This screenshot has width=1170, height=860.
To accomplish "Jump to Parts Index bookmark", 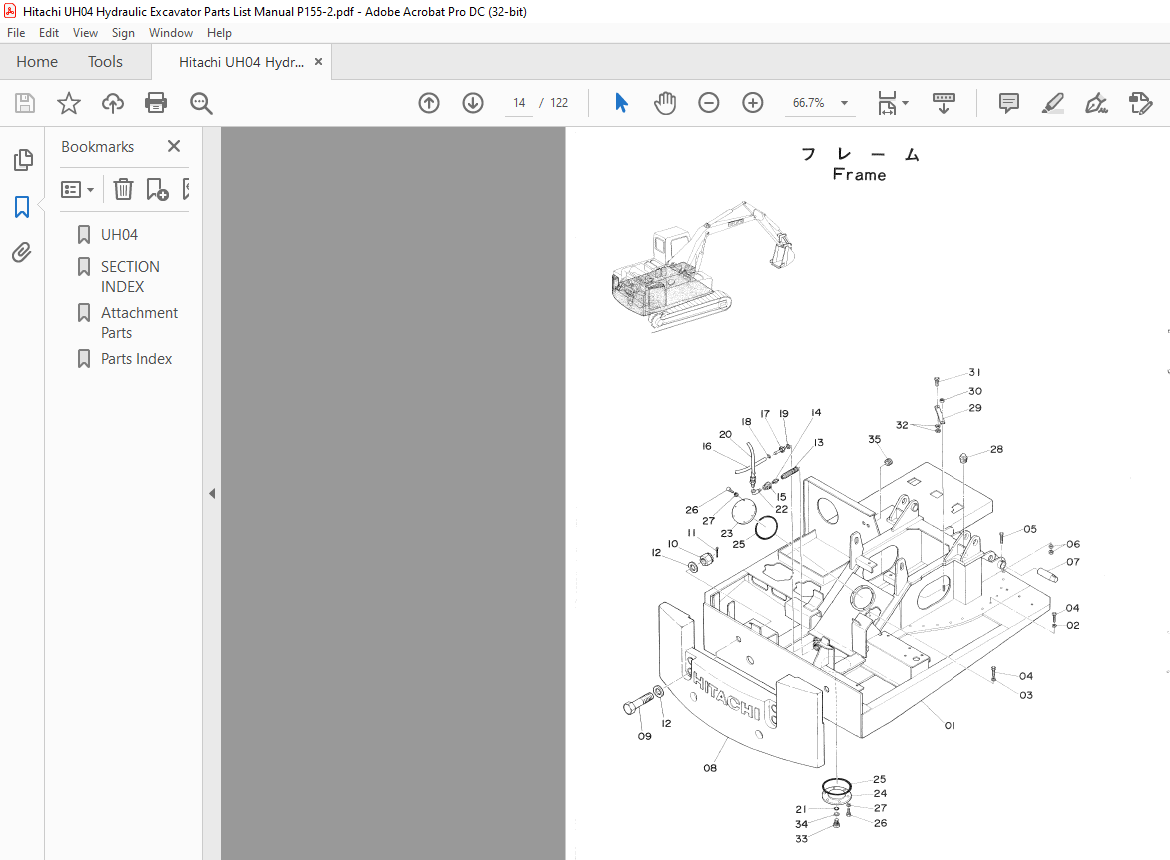I will pyautogui.click(x=137, y=359).
